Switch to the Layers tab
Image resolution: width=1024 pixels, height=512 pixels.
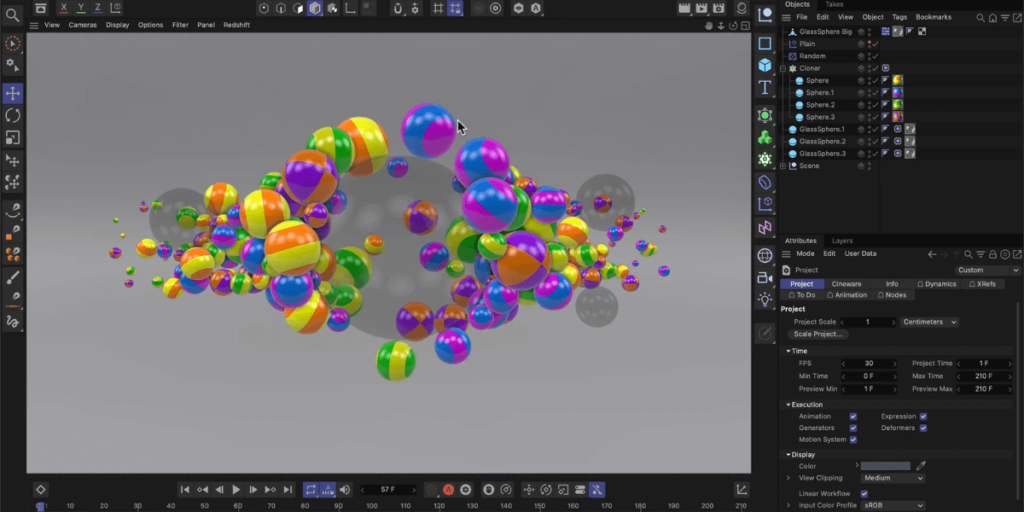842,240
